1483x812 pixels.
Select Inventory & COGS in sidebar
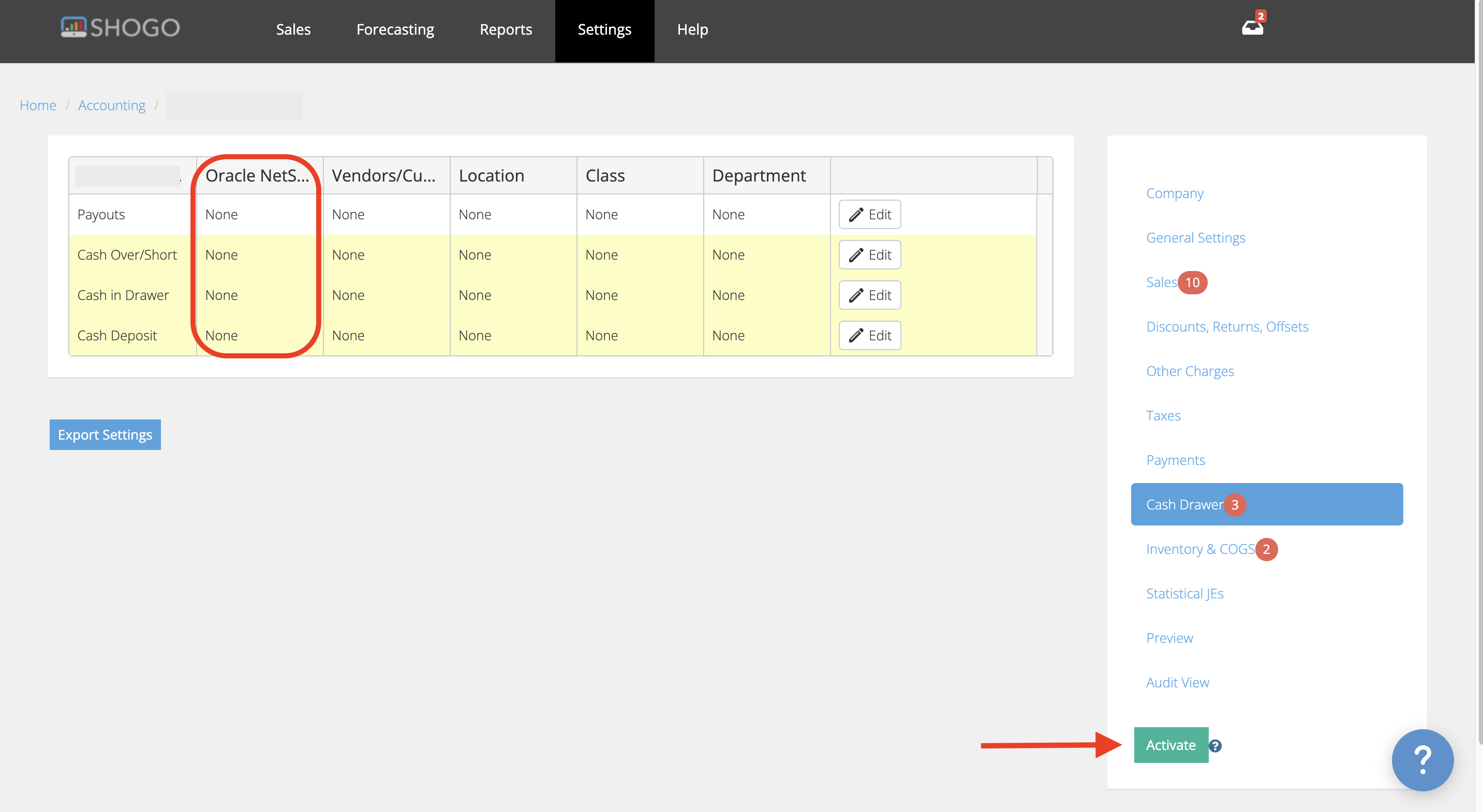point(1200,548)
